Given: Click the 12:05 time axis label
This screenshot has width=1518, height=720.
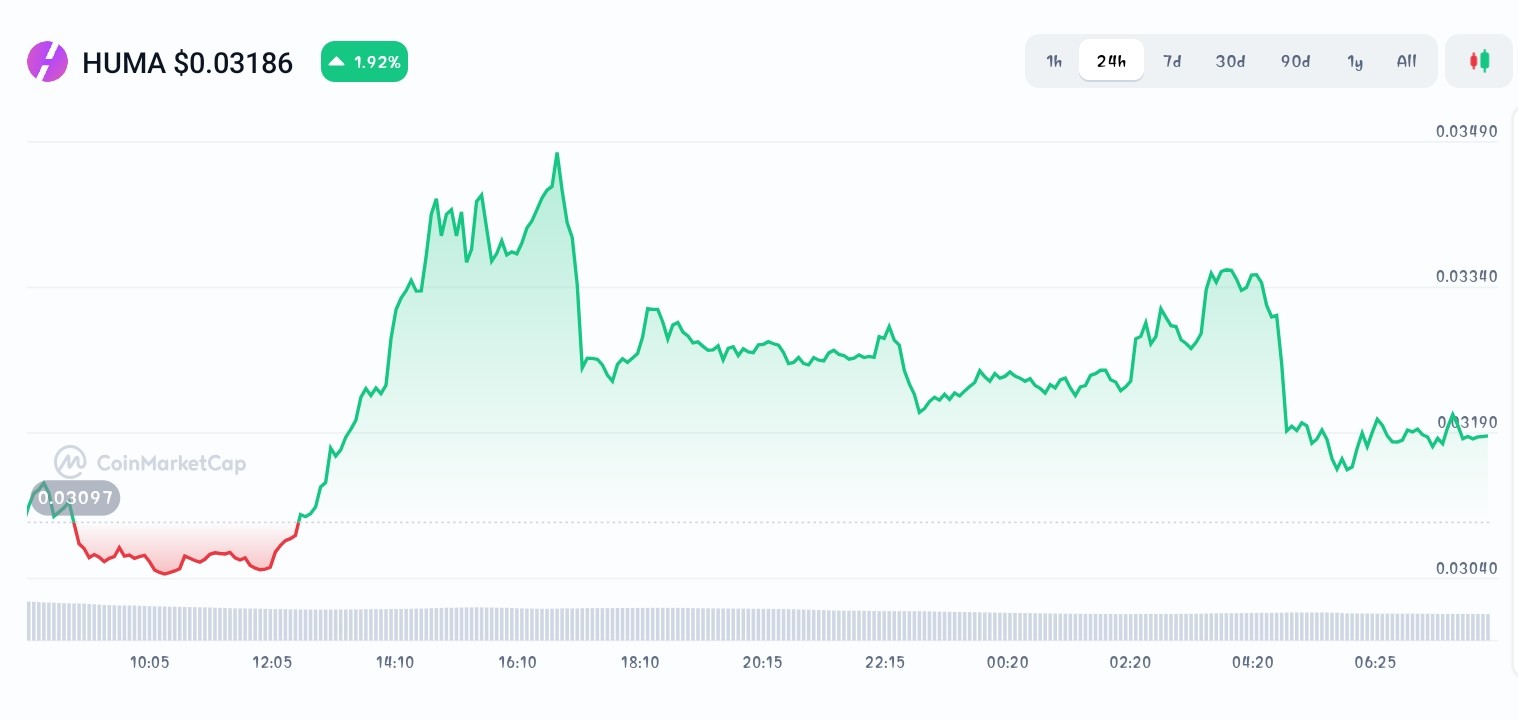Looking at the screenshot, I should coord(272,662).
